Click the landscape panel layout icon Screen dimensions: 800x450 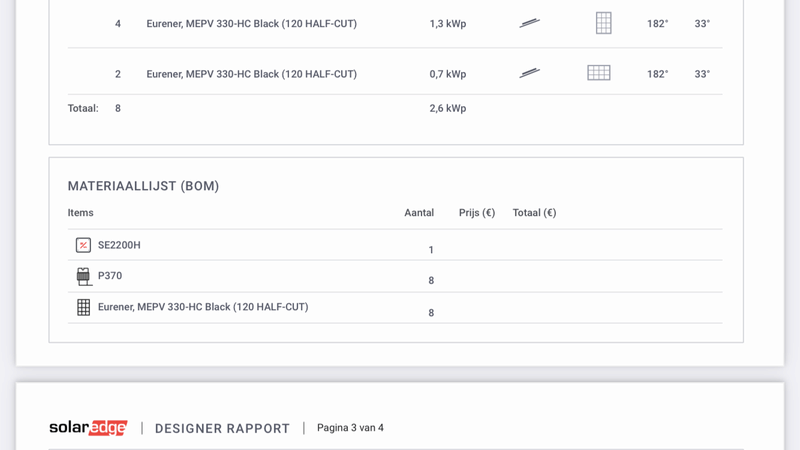pos(598,73)
